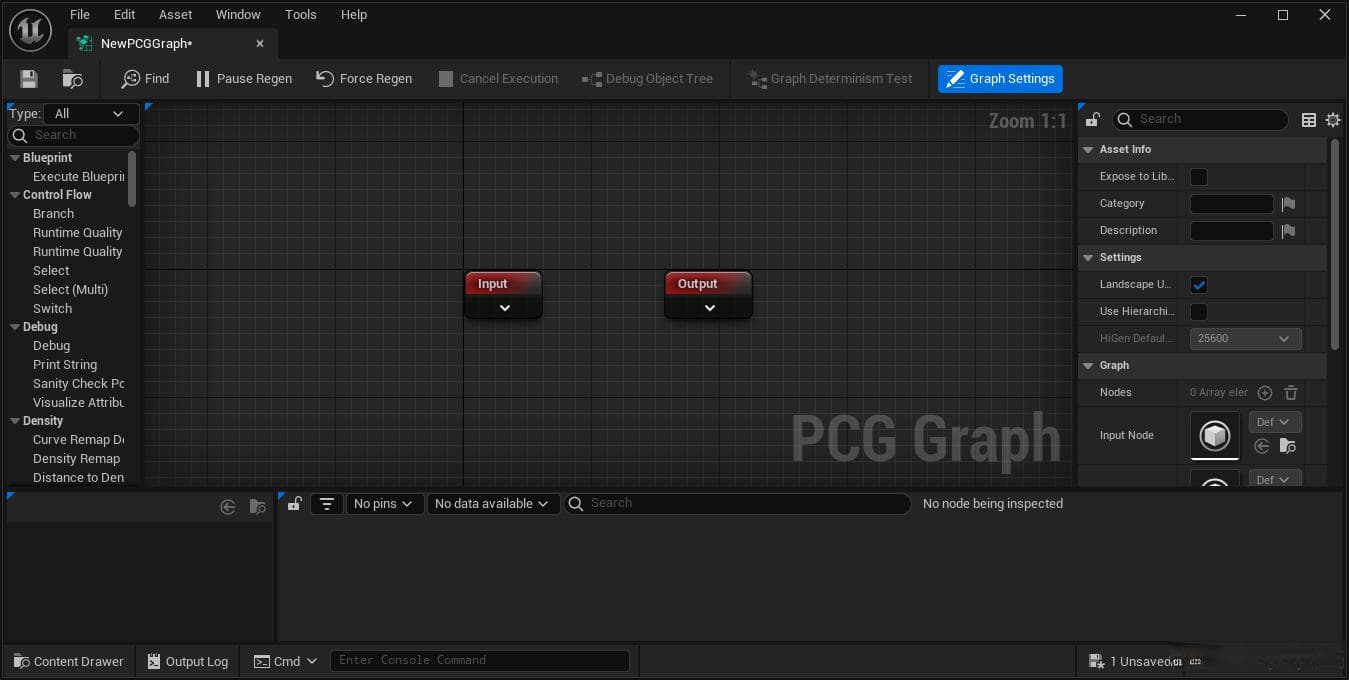Click Force Regen button
The width and height of the screenshot is (1349, 680).
click(x=364, y=78)
